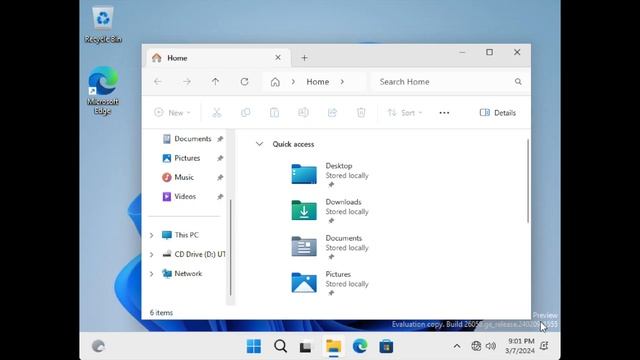
Task: Maximize the File Explorer window
Action: 489,52
